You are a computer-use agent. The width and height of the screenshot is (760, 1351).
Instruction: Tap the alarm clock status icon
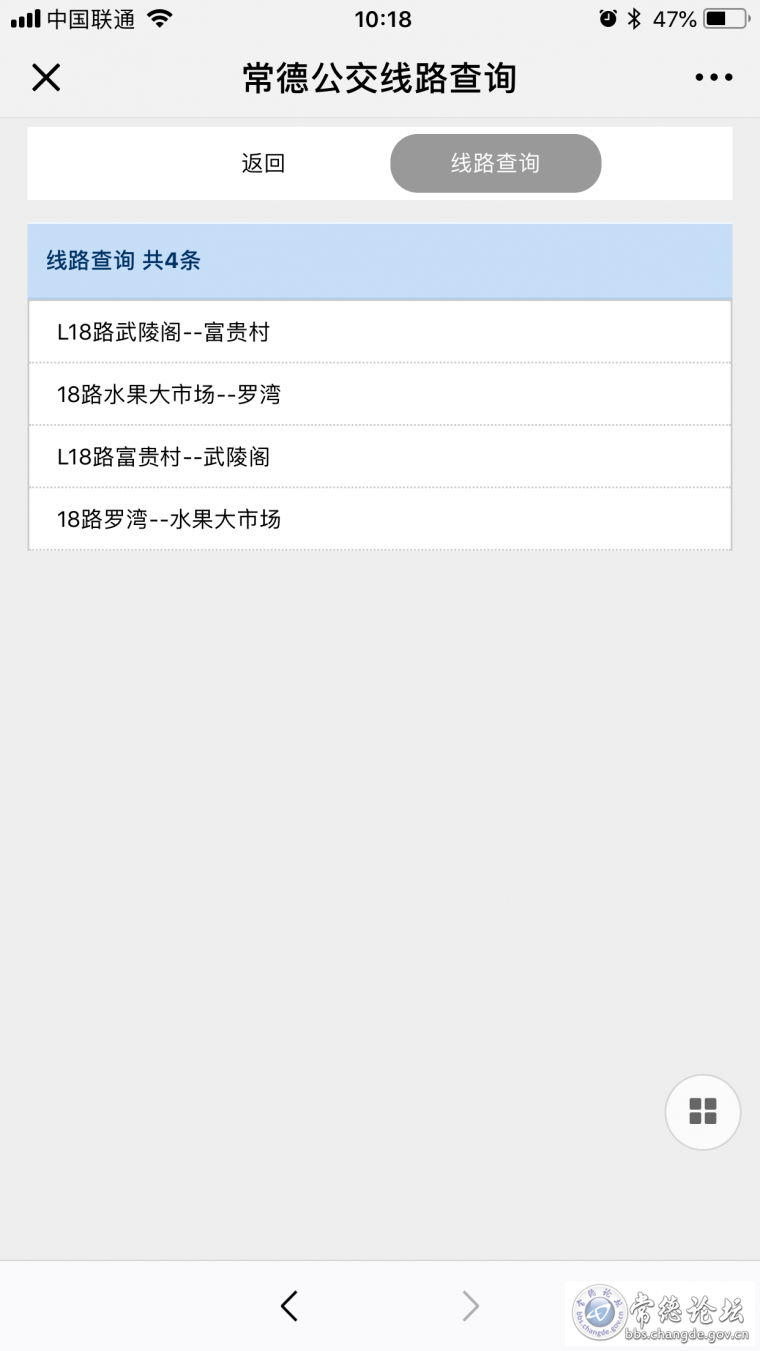point(608,18)
